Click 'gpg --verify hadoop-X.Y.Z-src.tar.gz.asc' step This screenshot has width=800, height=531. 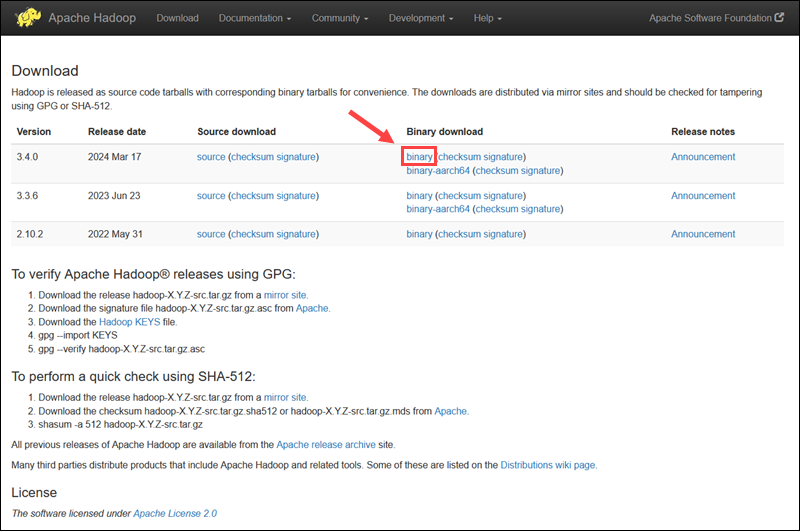click(121, 349)
